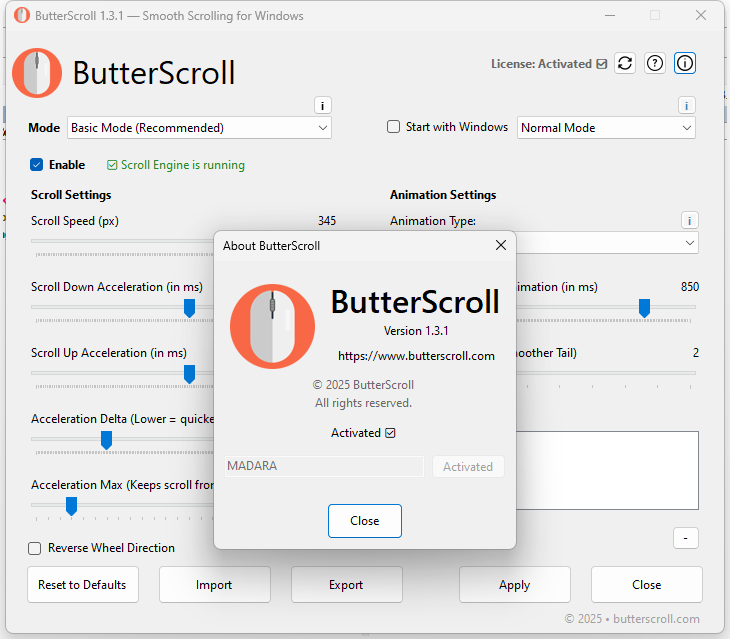Click the 'License: Activated' label
The height and width of the screenshot is (639, 730).
pyautogui.click(x=549, y=64)
